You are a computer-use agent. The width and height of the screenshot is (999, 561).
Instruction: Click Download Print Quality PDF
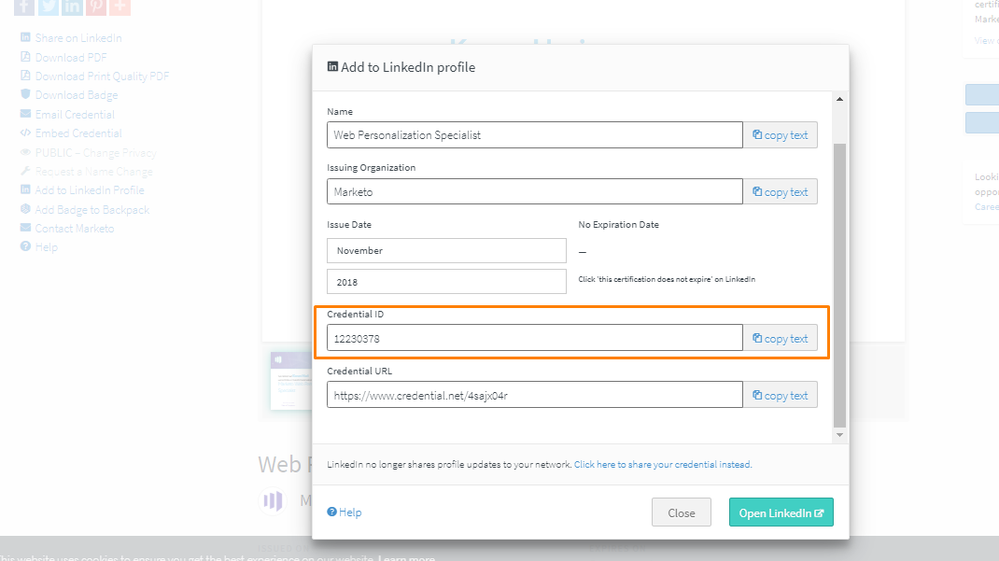point(102,76)
